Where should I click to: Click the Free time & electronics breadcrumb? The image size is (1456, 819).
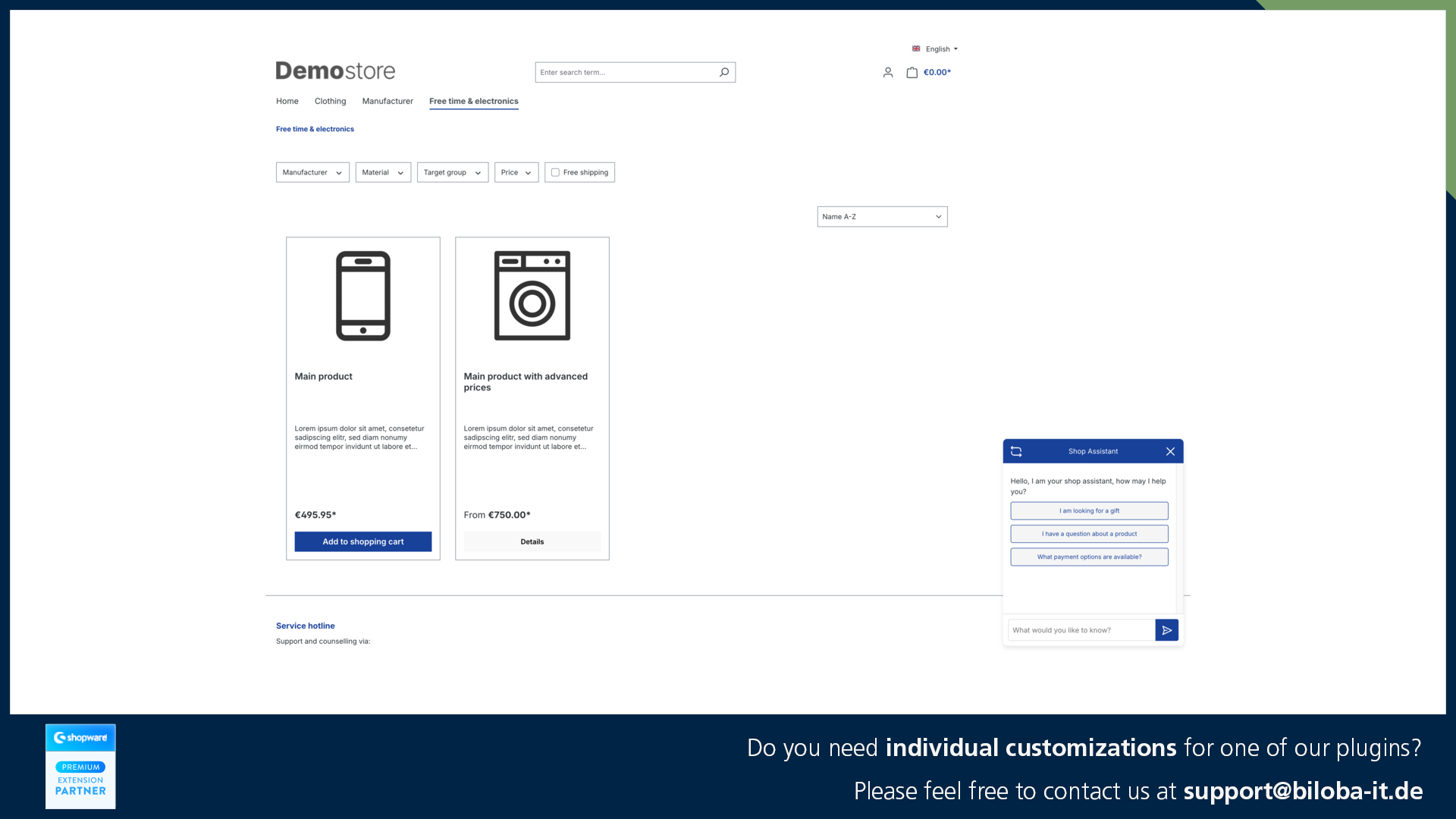(315, 129)
